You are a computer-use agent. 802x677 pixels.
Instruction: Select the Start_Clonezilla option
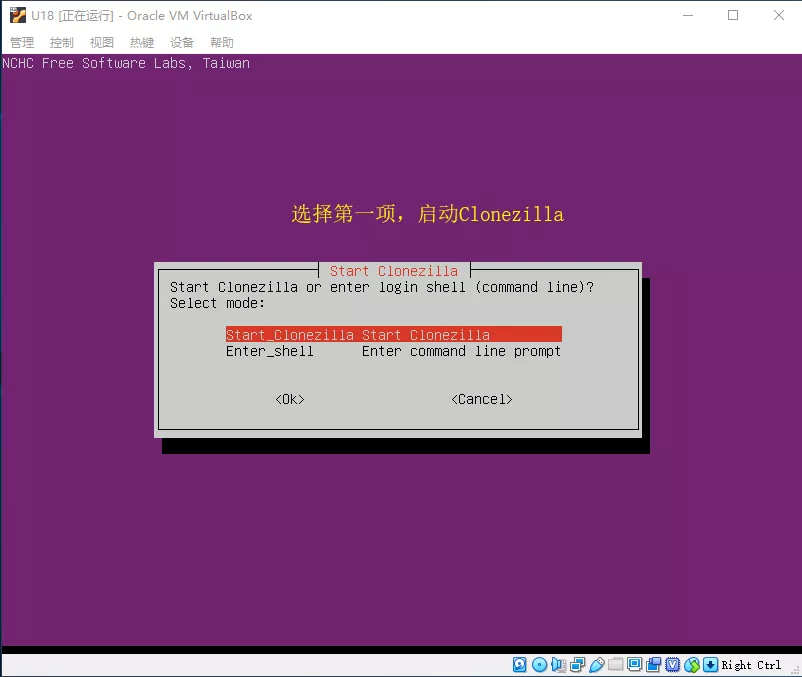point(394,334)
